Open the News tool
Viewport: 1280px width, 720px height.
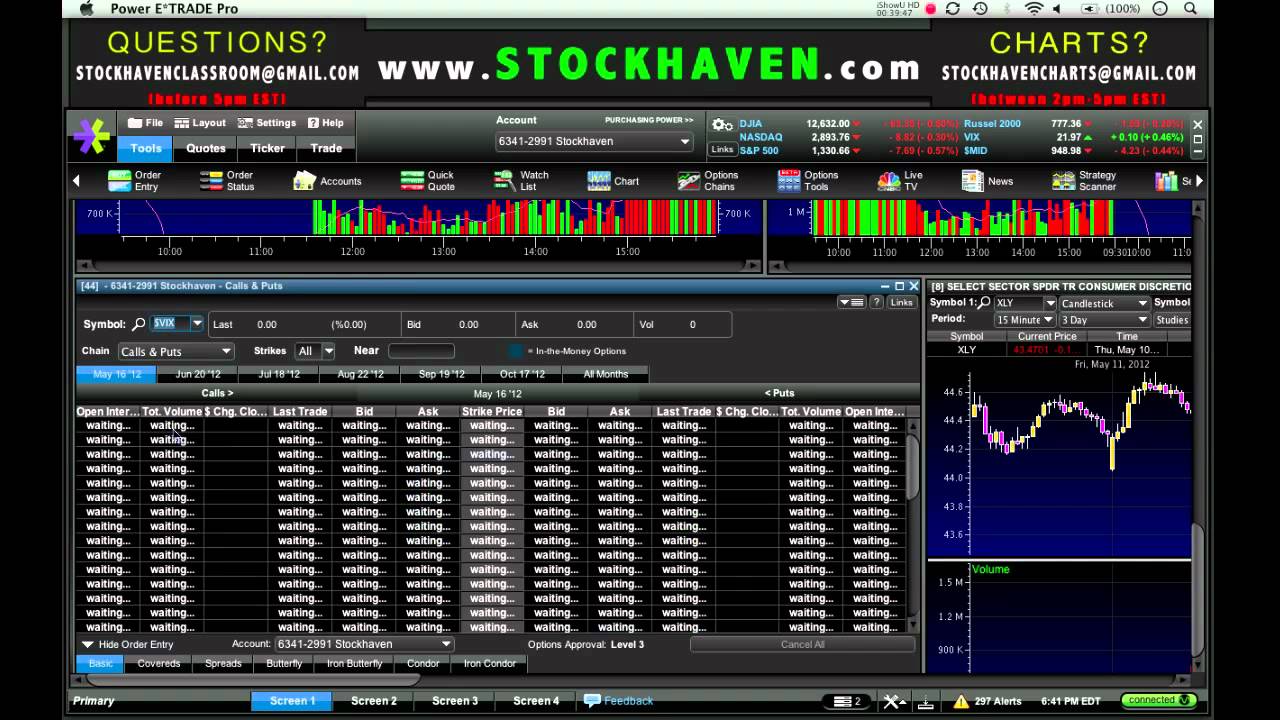point(987,181)
